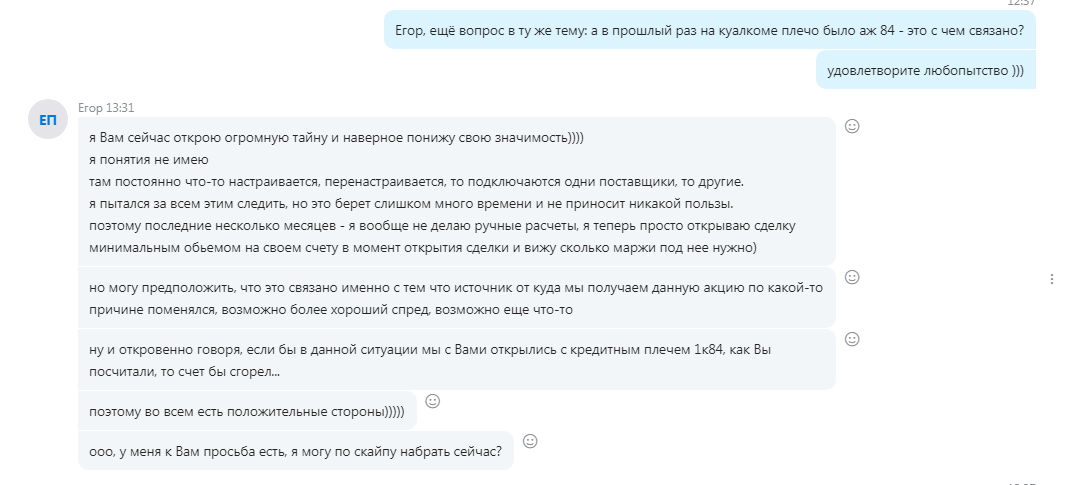The height and width of the screenshot is (485, 1082).
Task: Click the line about 'ручные расчеты'
Action: tap(442, 226)
